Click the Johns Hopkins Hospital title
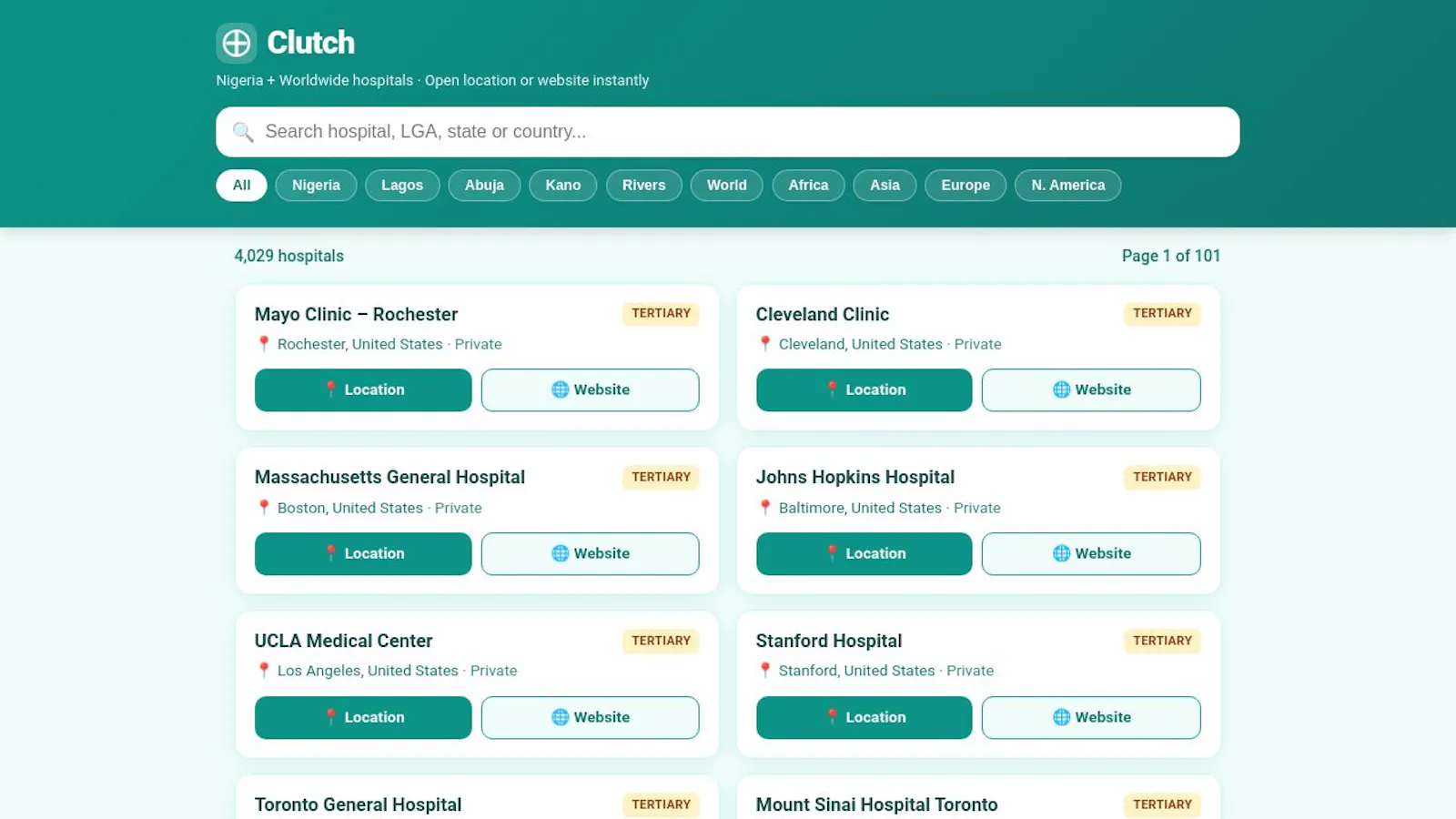 [855, 477]
